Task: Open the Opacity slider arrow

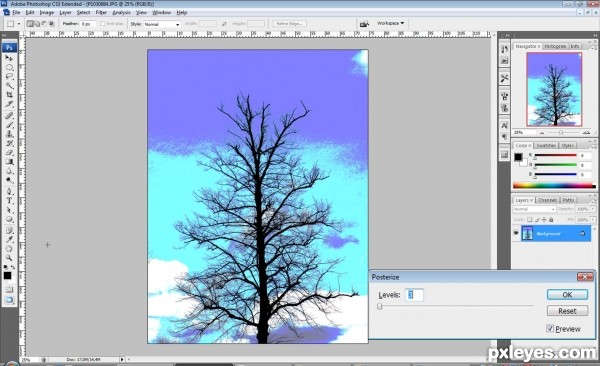Action: [x=593, y=209]
